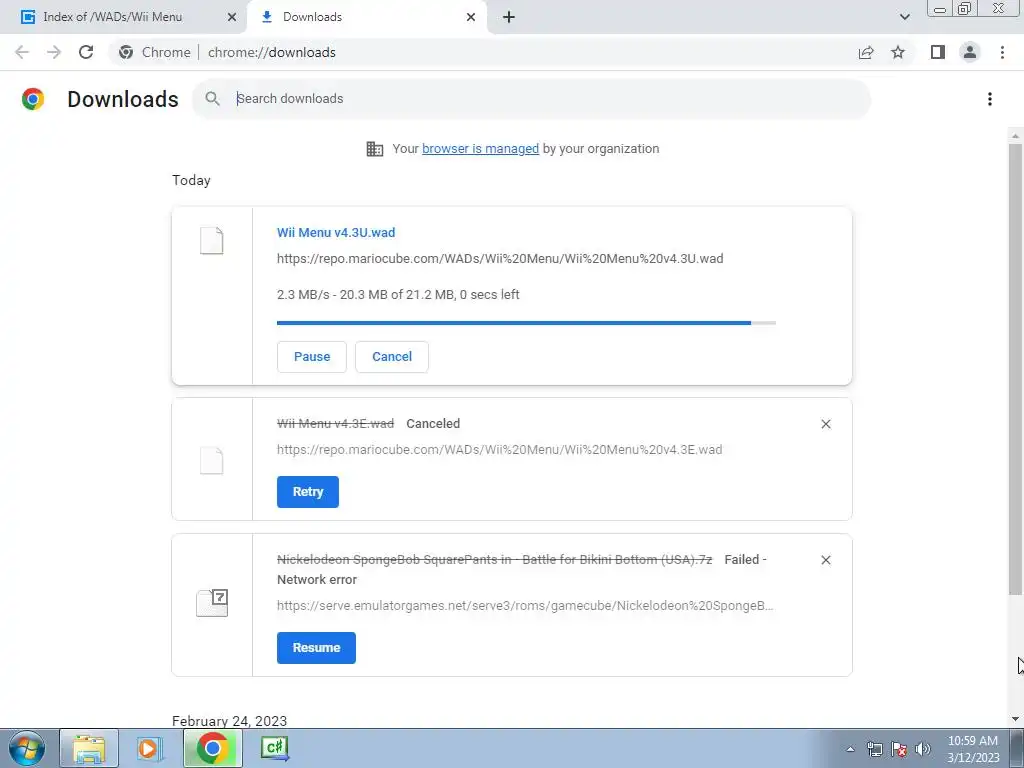This screenshot has height=768, width=1024.
Task: Click the managed organization building icon
Action: pyautogui.click(x=375, y=149)
